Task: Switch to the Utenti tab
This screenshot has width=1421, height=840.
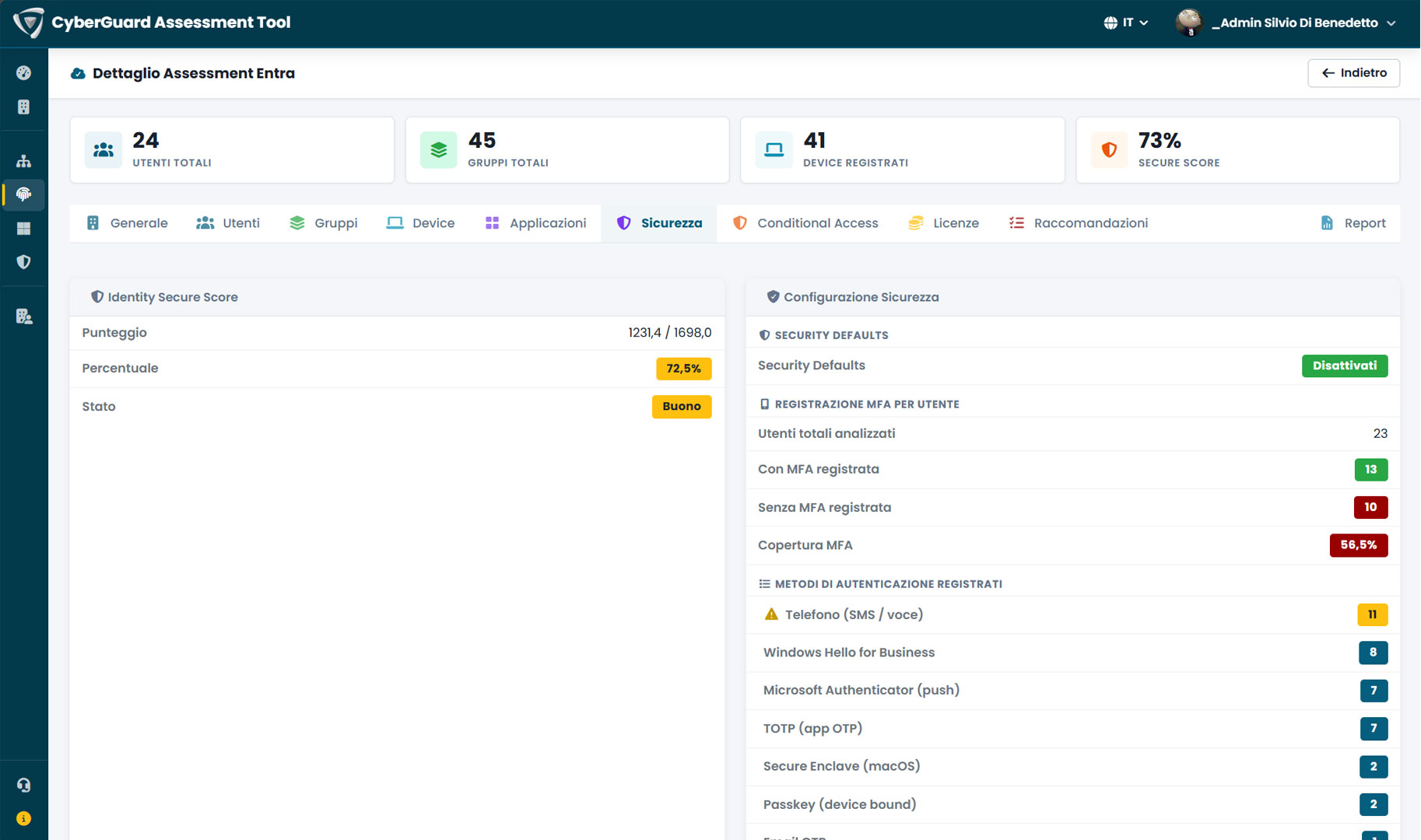Action: point(228,223)
